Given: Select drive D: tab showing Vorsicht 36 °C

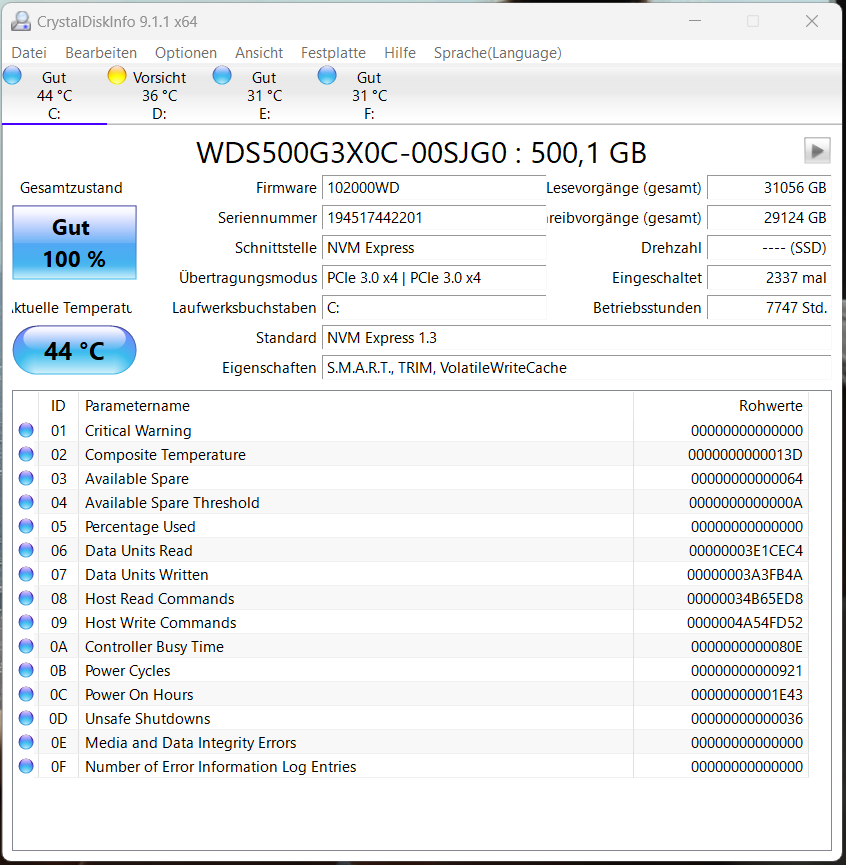Looking at the screenshot, I should pos(159,95).
